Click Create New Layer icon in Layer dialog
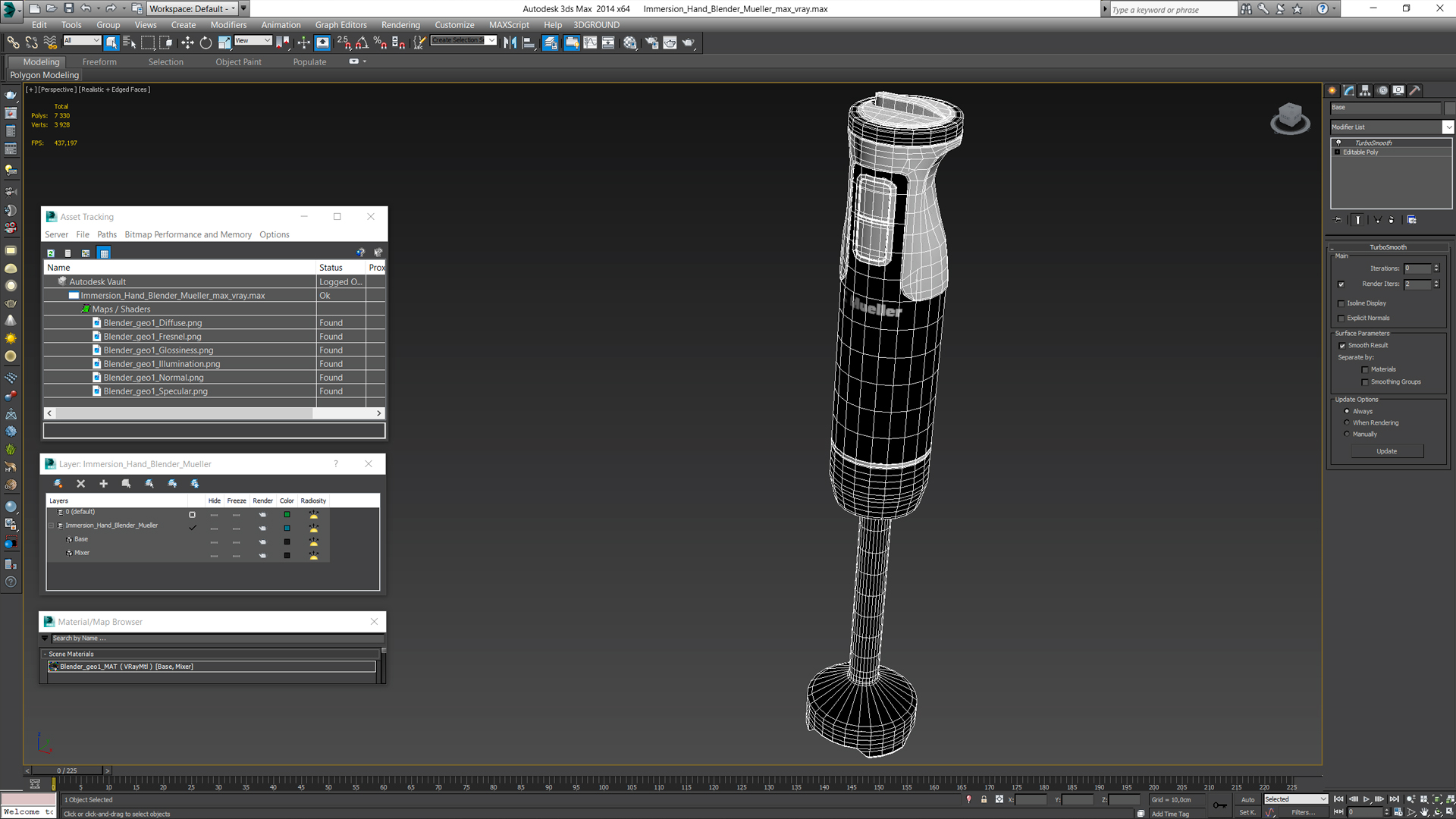This screenshot has width=1456, height=819. click(58, 484)
